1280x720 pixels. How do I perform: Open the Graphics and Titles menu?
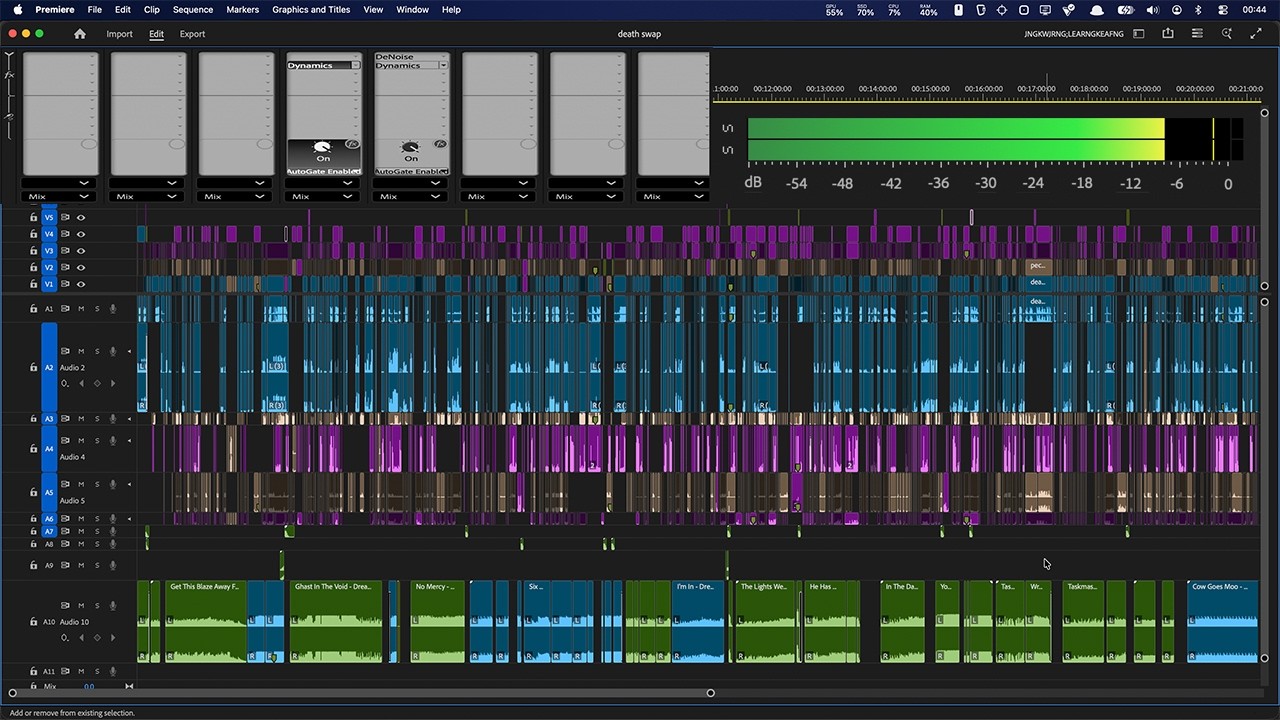coord(311,10)
